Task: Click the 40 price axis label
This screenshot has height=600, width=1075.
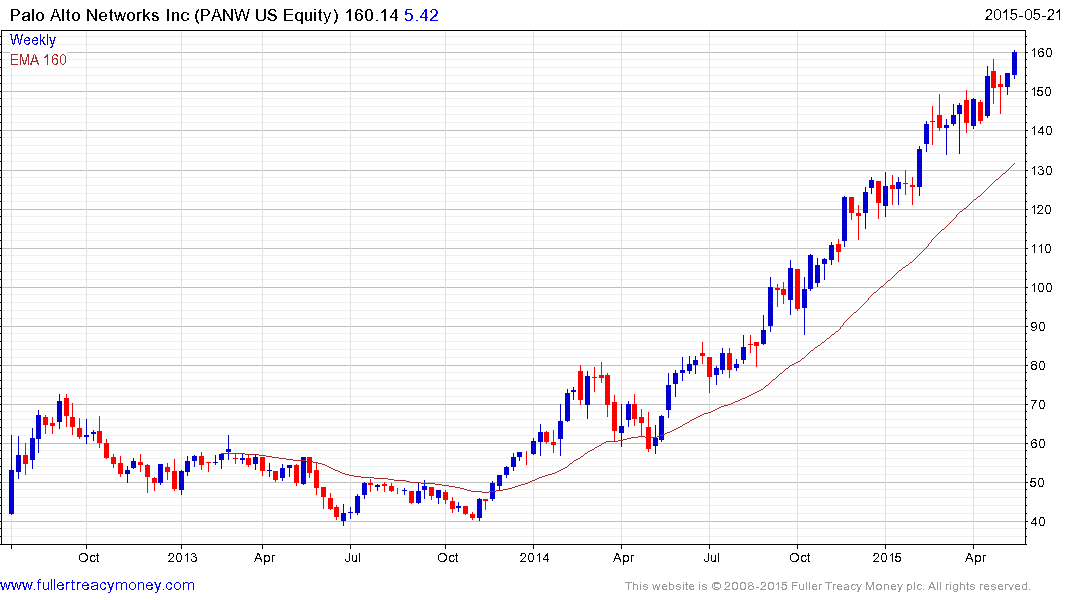Action: tap(1041, 522)
